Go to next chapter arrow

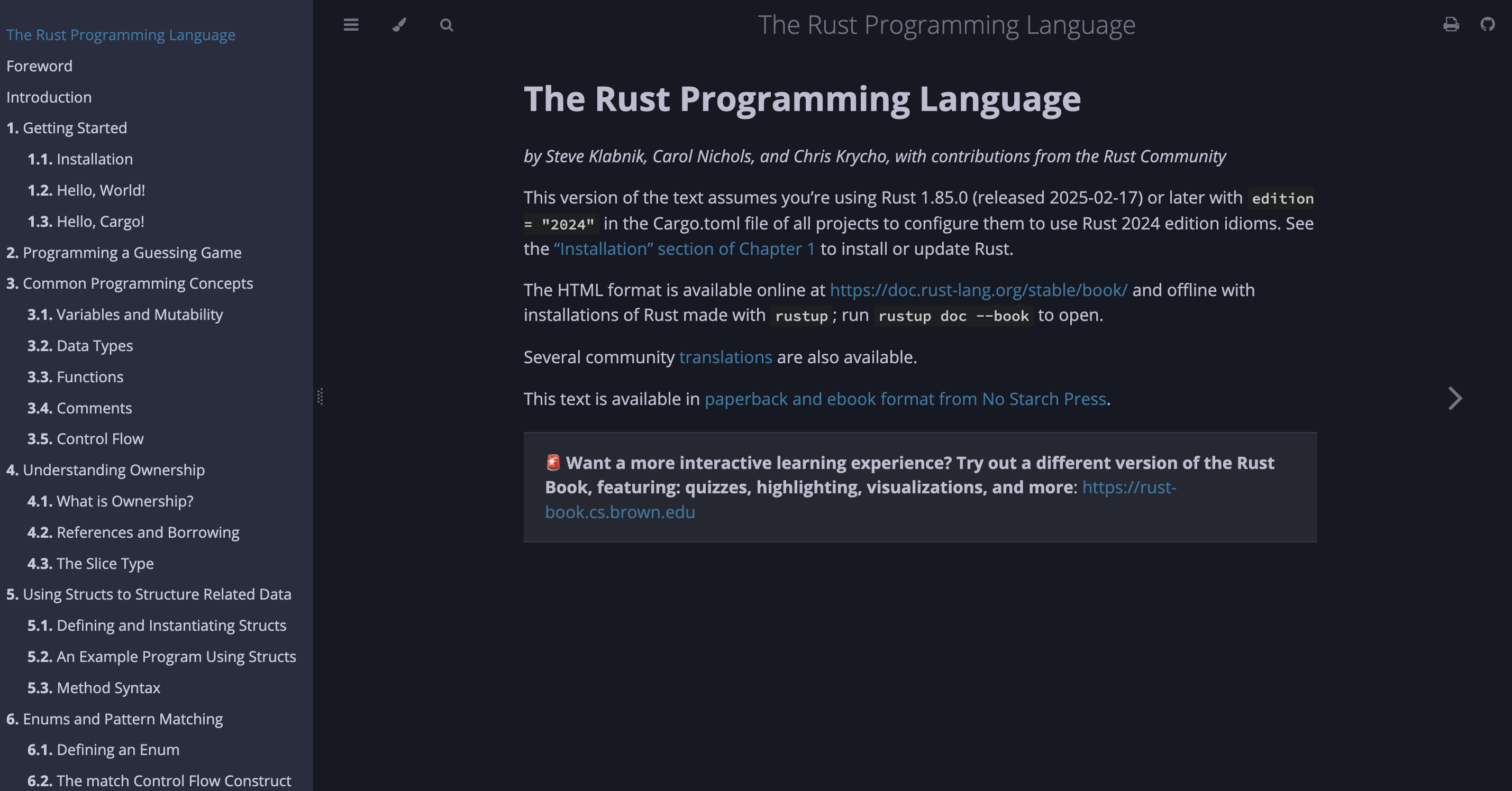(x=1455, y=399)
